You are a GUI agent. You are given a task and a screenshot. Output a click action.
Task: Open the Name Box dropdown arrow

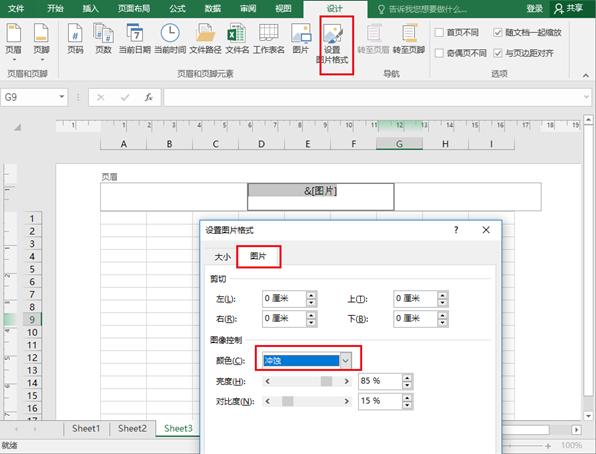click(62, 97)
